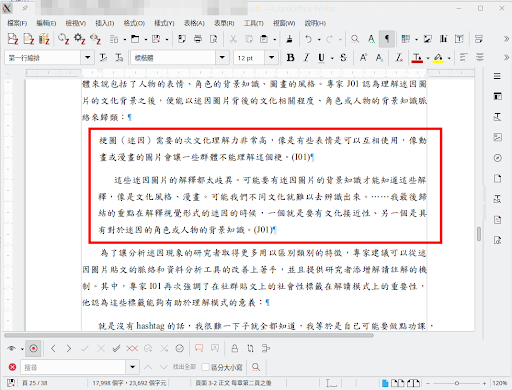512x390 pixels.
Task: Open the 工具(T) menu
Action: (253, 23)
